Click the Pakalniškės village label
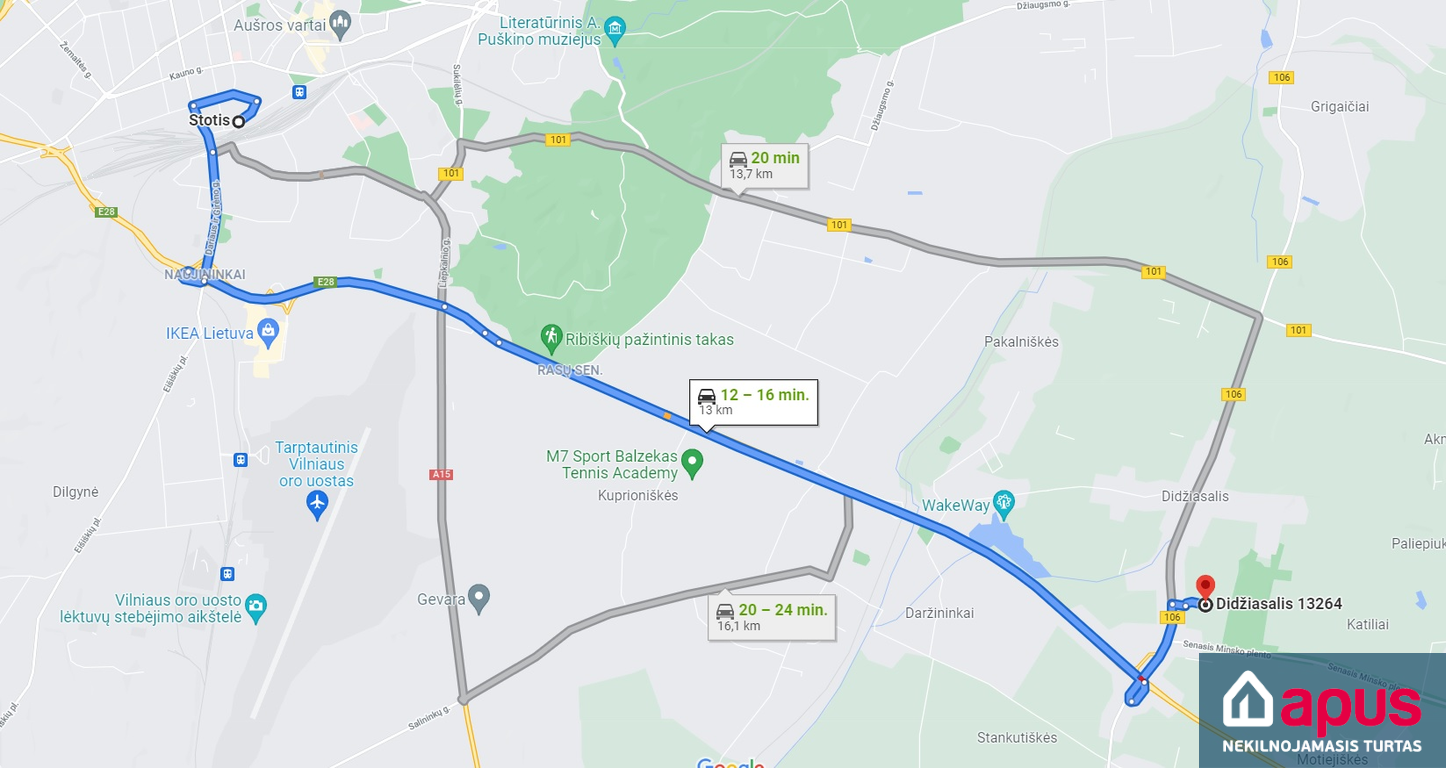This screenshot has width=1446, height=768. coord(1021,342)
